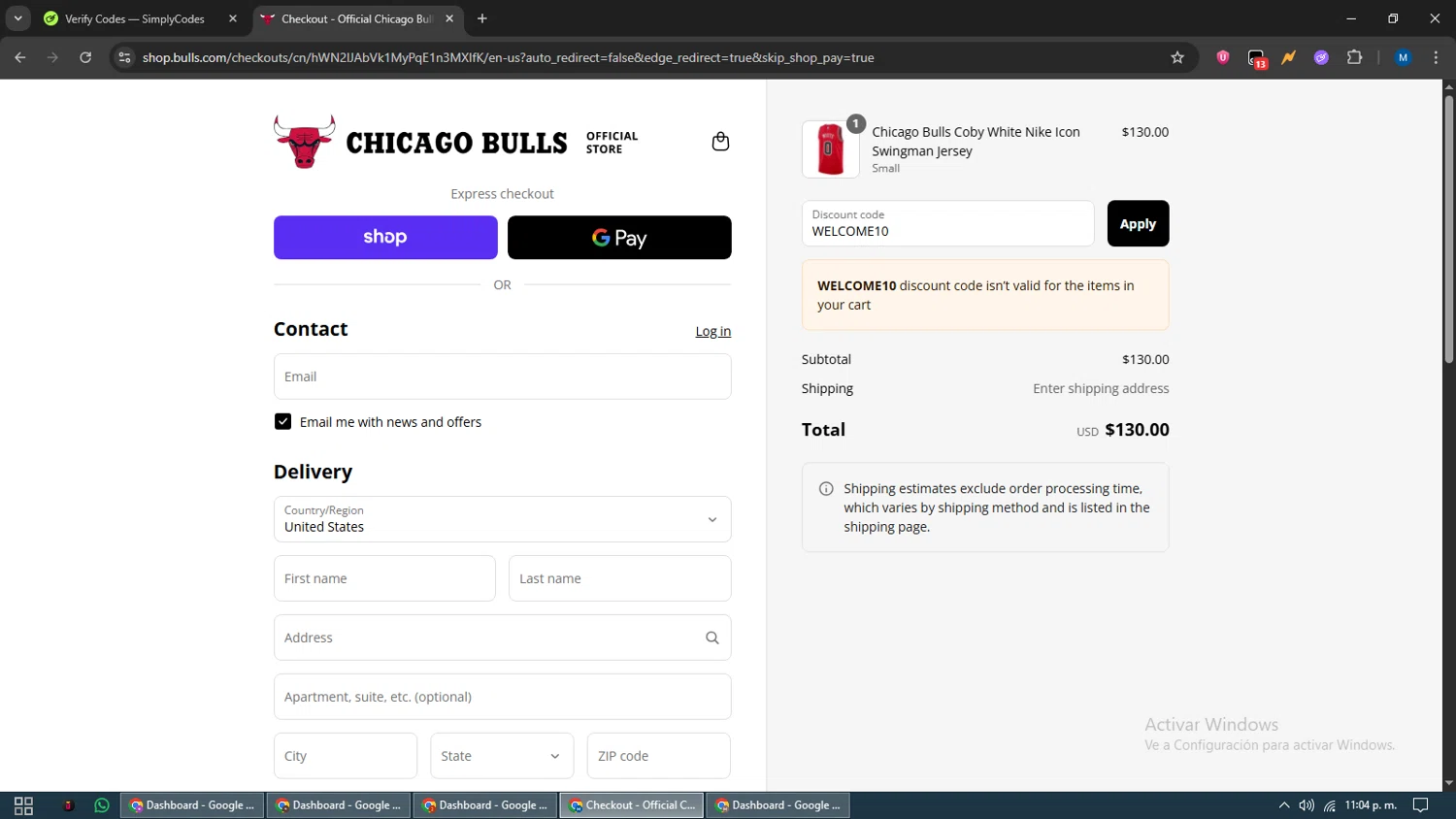Bookmark this page with the star icon
This screenshot has height=819, width=1456.
tap(1177, 57)
